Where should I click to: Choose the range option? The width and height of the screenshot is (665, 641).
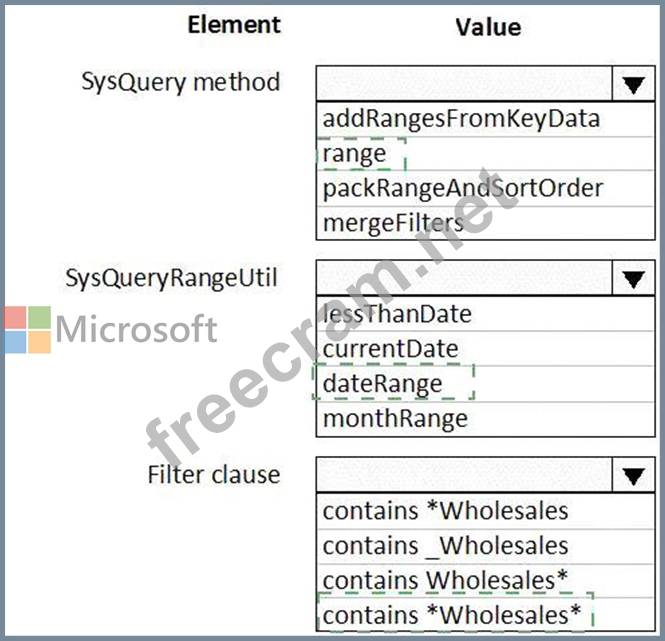[x=355, y=154]
